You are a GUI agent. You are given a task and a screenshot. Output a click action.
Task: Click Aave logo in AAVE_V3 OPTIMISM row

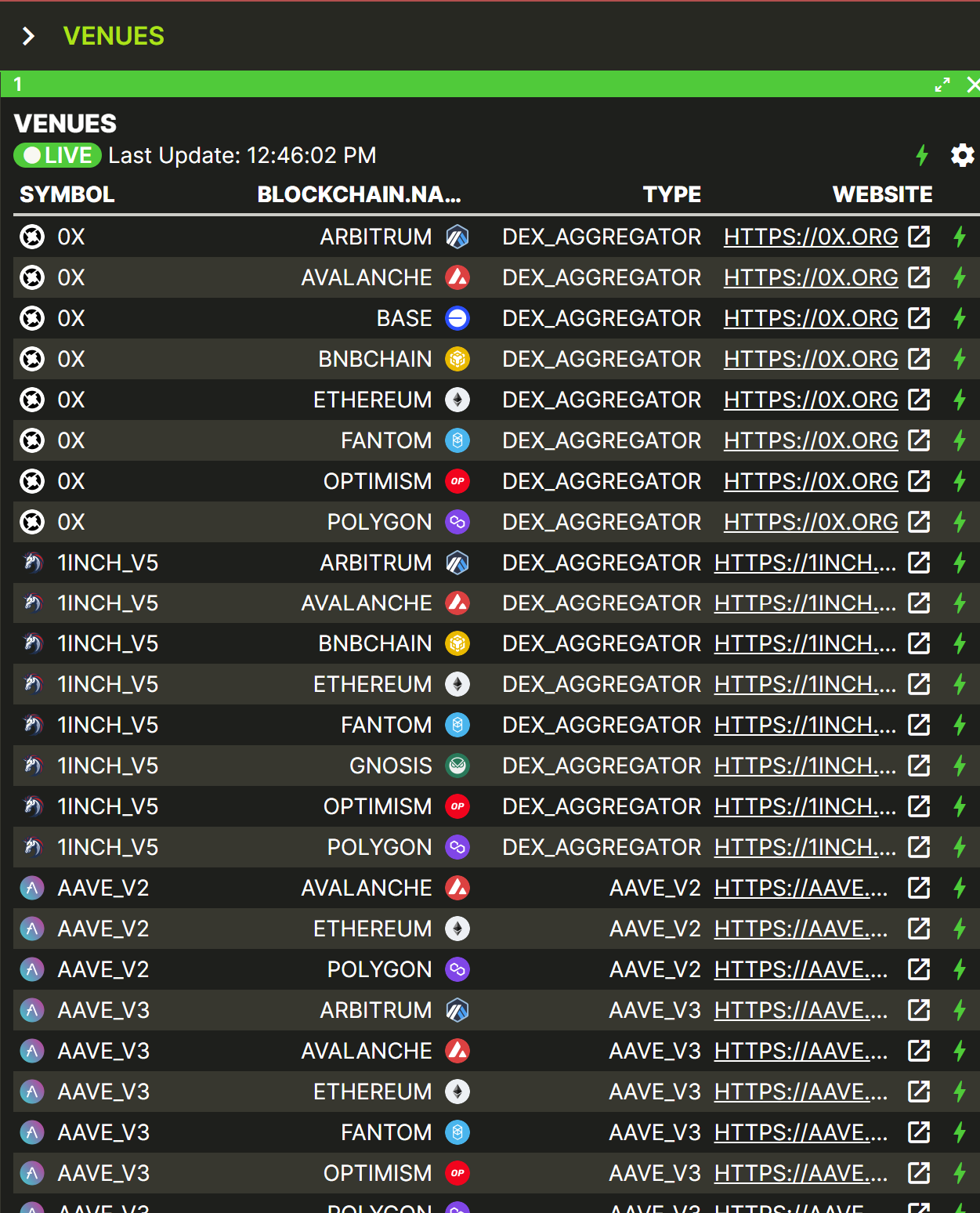[32, 1173]
